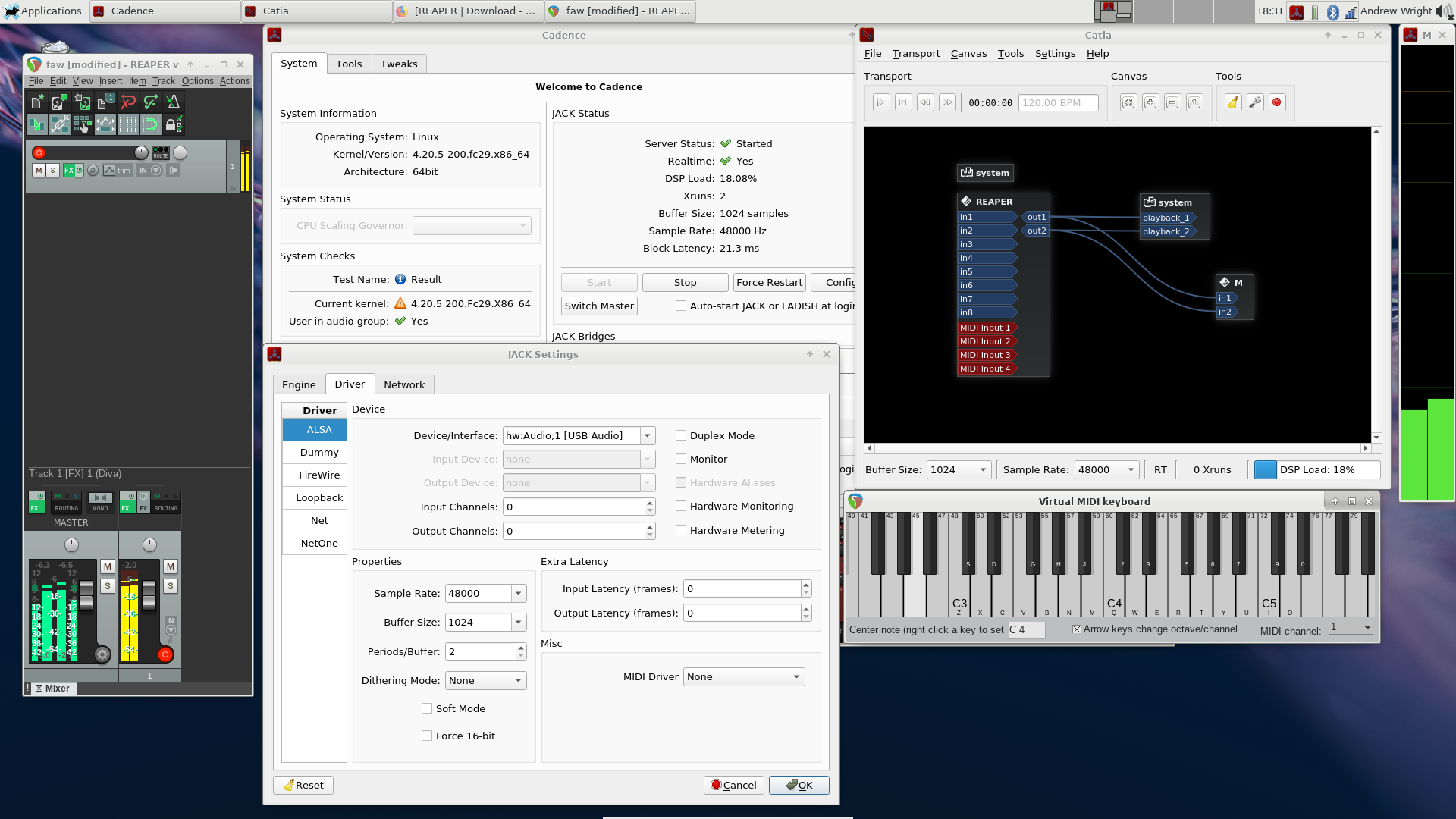
Task: Click Stop button in Cadence JACK Status
Action: [685, 282]
